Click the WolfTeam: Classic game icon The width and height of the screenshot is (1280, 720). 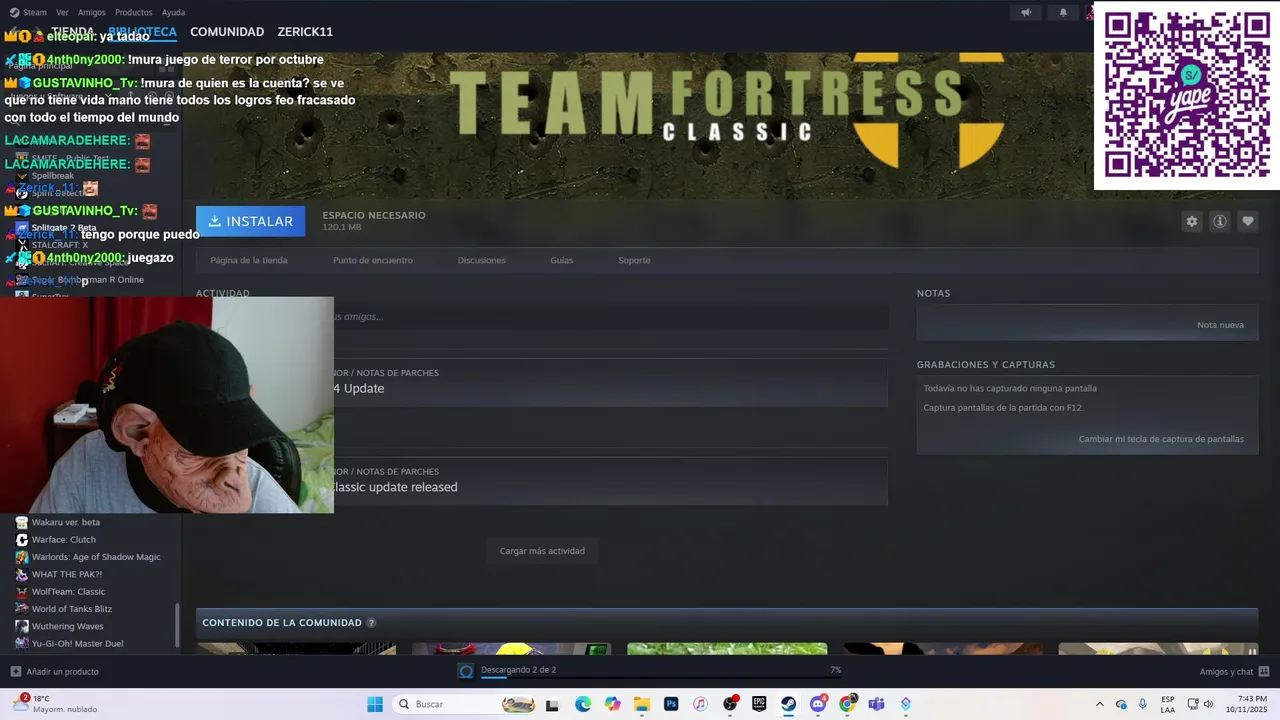tap(22, 592)
